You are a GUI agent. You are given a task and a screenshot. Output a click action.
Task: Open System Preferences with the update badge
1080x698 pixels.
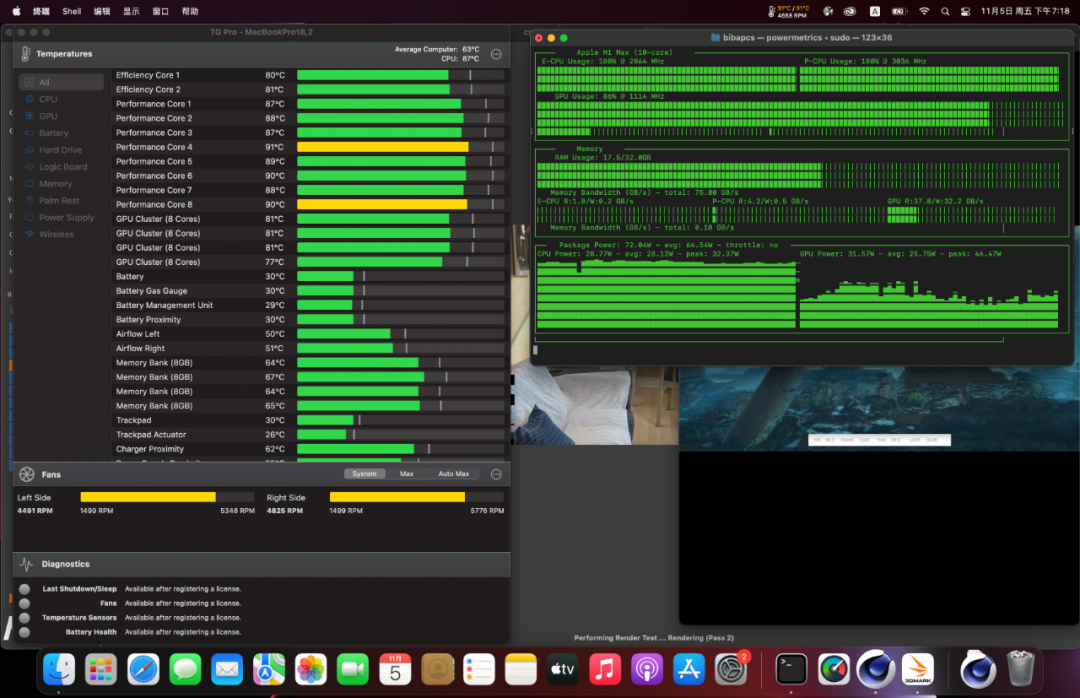point(731,668)
